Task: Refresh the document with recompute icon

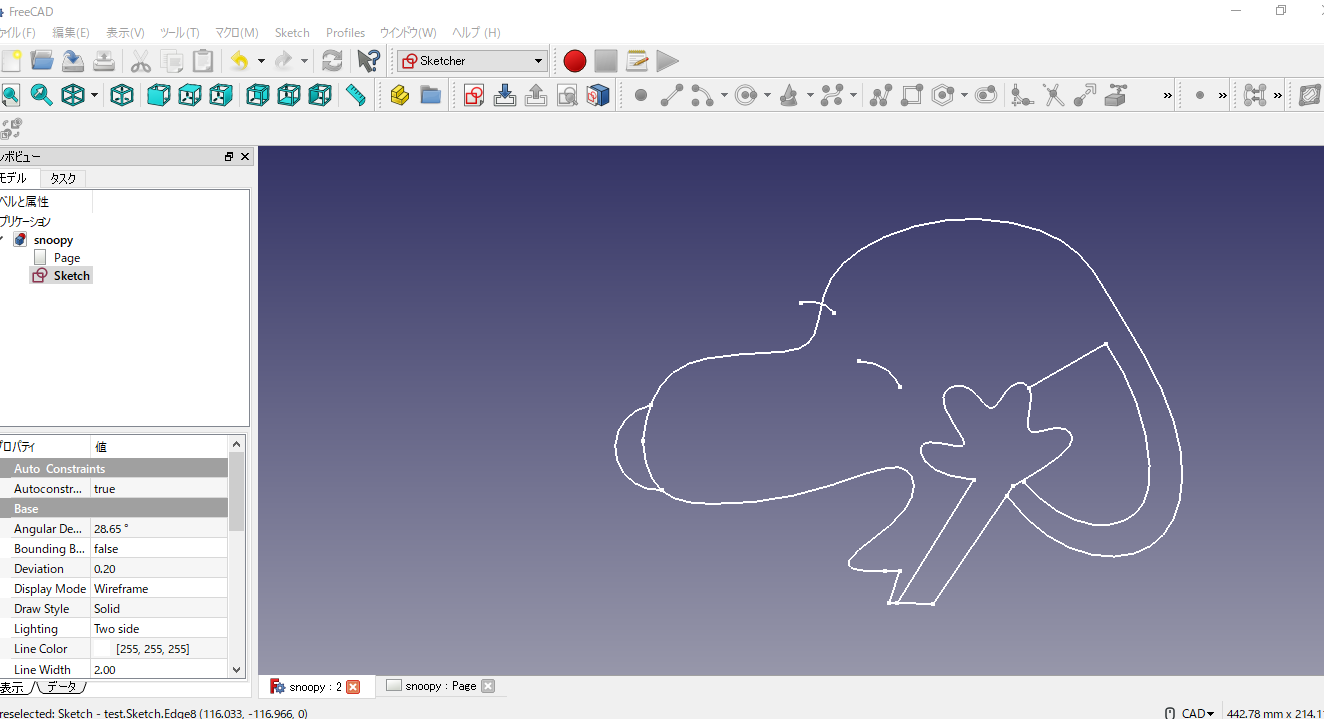Action: [x=332, y=61]
